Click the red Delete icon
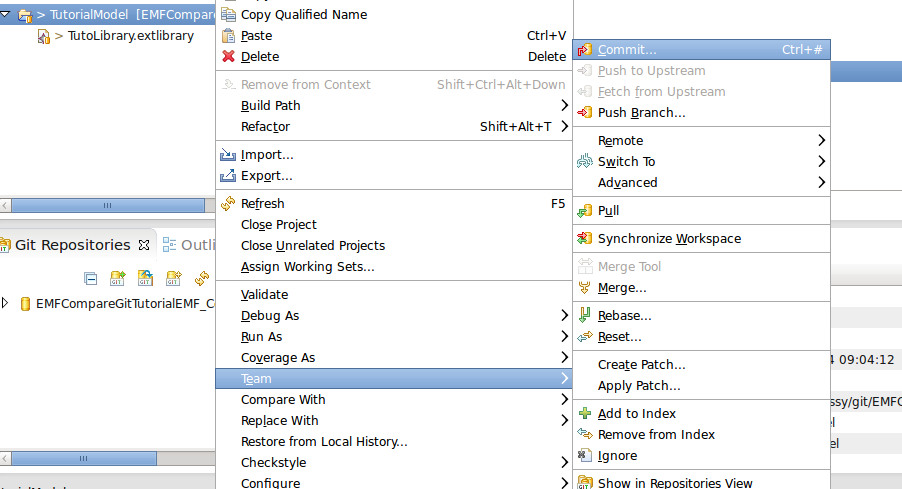The image size is (902, 489). [x=228, y=57]
